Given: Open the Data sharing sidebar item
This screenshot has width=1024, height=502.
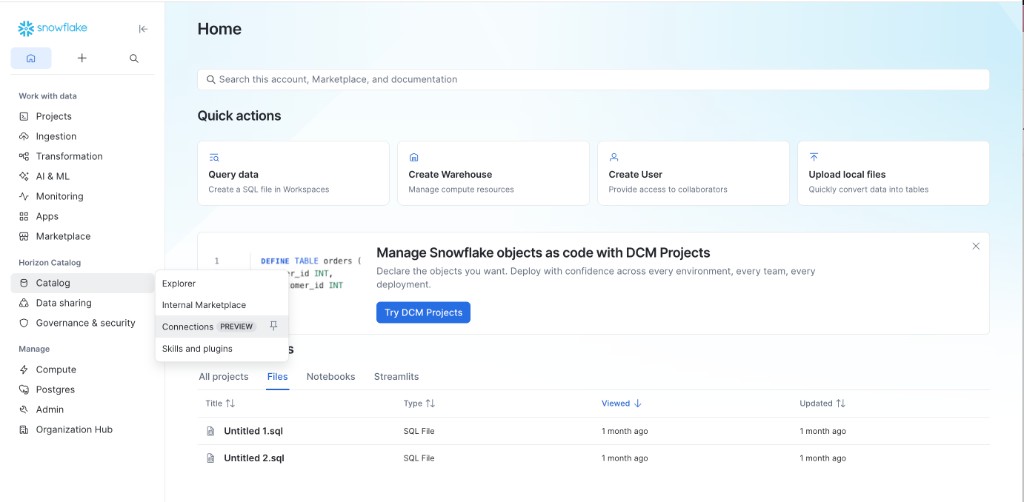Looking at the screenshot, I should pyautogui.click(x=82, y=303).
